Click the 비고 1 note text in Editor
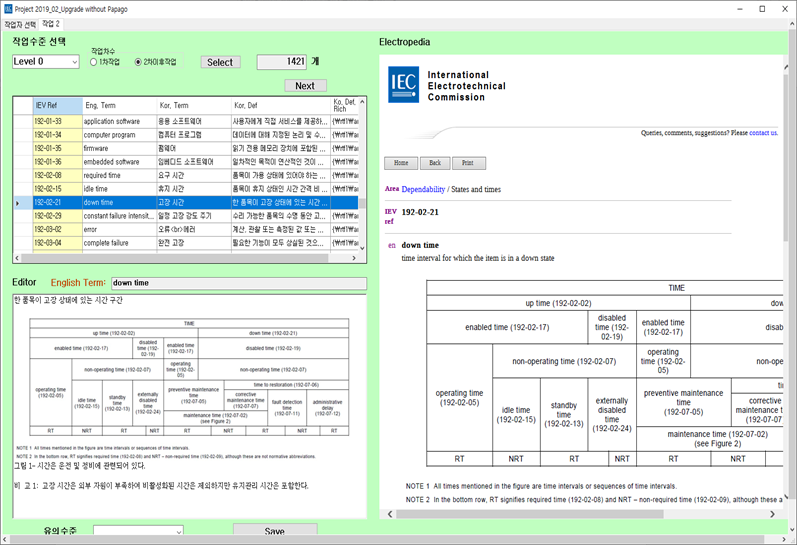 161,486
